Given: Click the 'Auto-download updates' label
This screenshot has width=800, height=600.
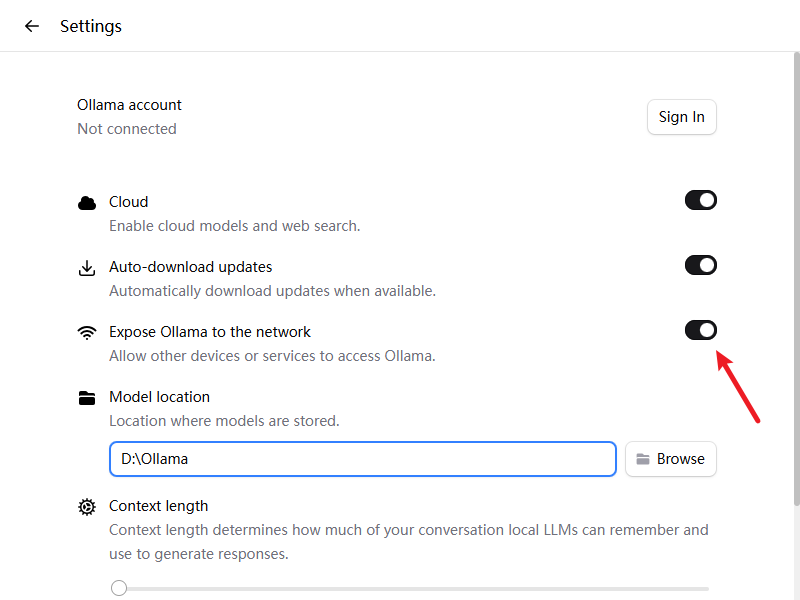Looking at the screenshot, I should click(x=190, y=267).
